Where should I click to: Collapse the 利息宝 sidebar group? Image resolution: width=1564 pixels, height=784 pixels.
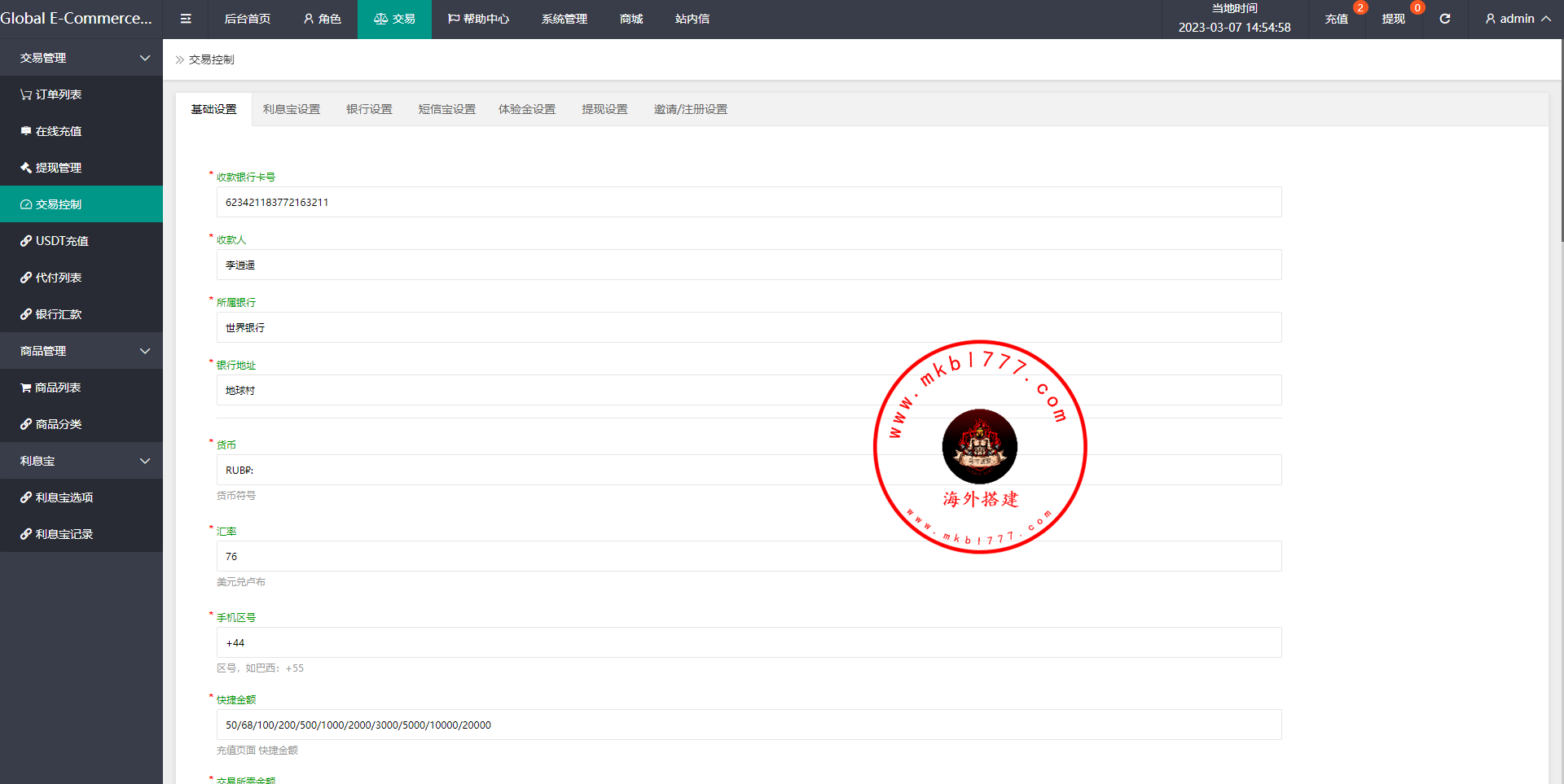pyautogui.click(x=145, y=461)
